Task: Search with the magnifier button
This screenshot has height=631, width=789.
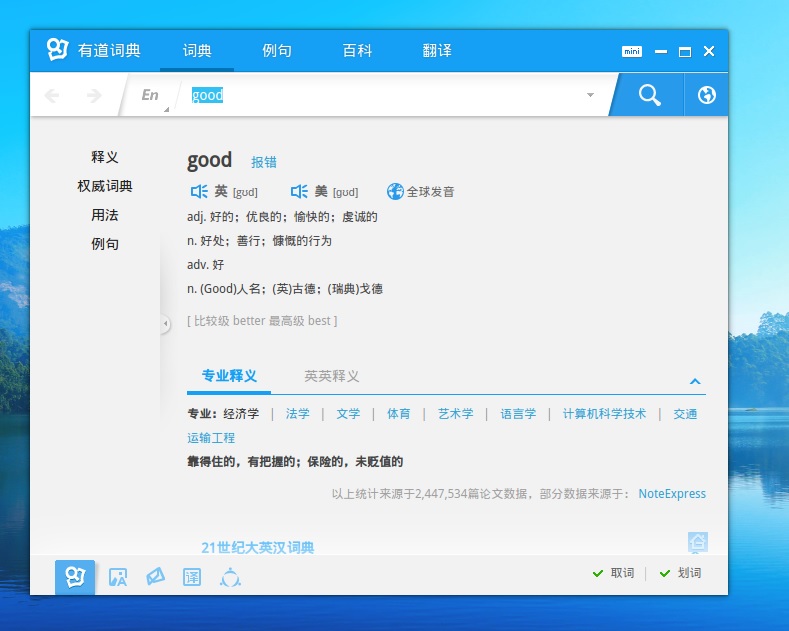Action: (649, 95)
